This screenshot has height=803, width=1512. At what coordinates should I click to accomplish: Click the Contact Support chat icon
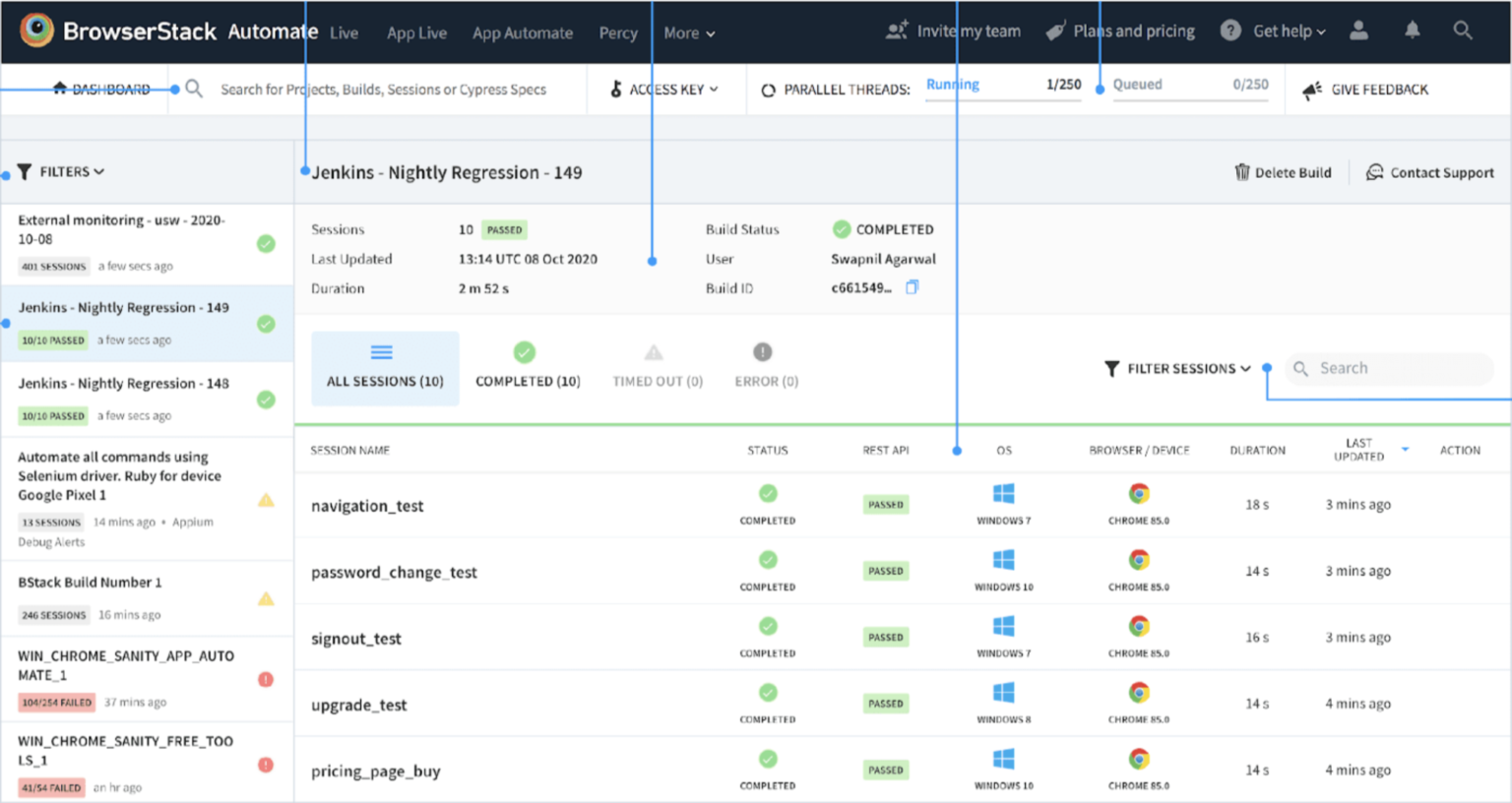(x=1375, y=172)
